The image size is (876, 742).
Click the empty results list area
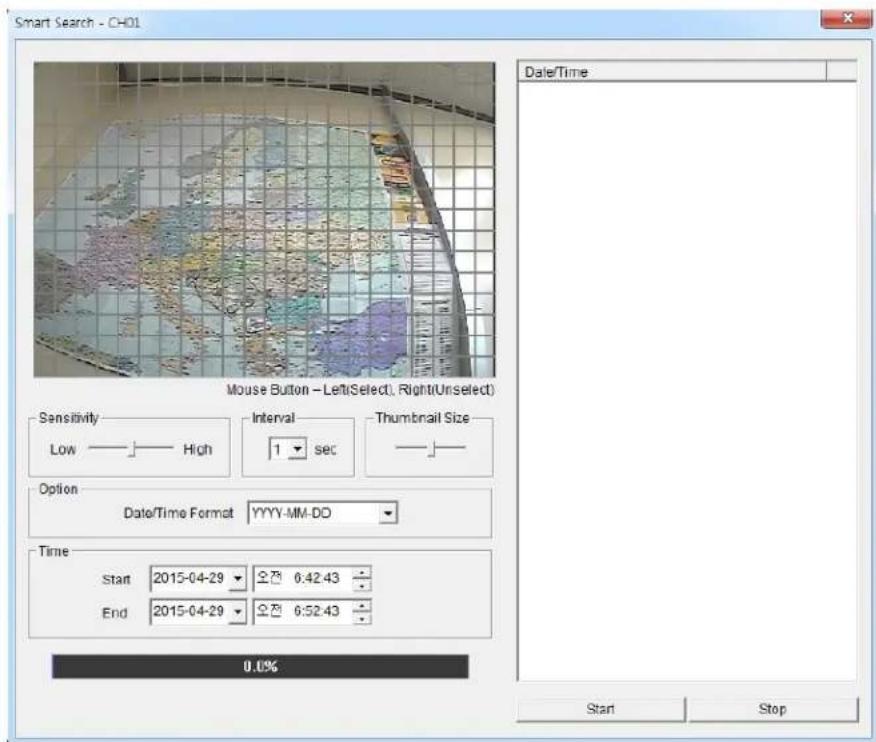pos(687,381)
